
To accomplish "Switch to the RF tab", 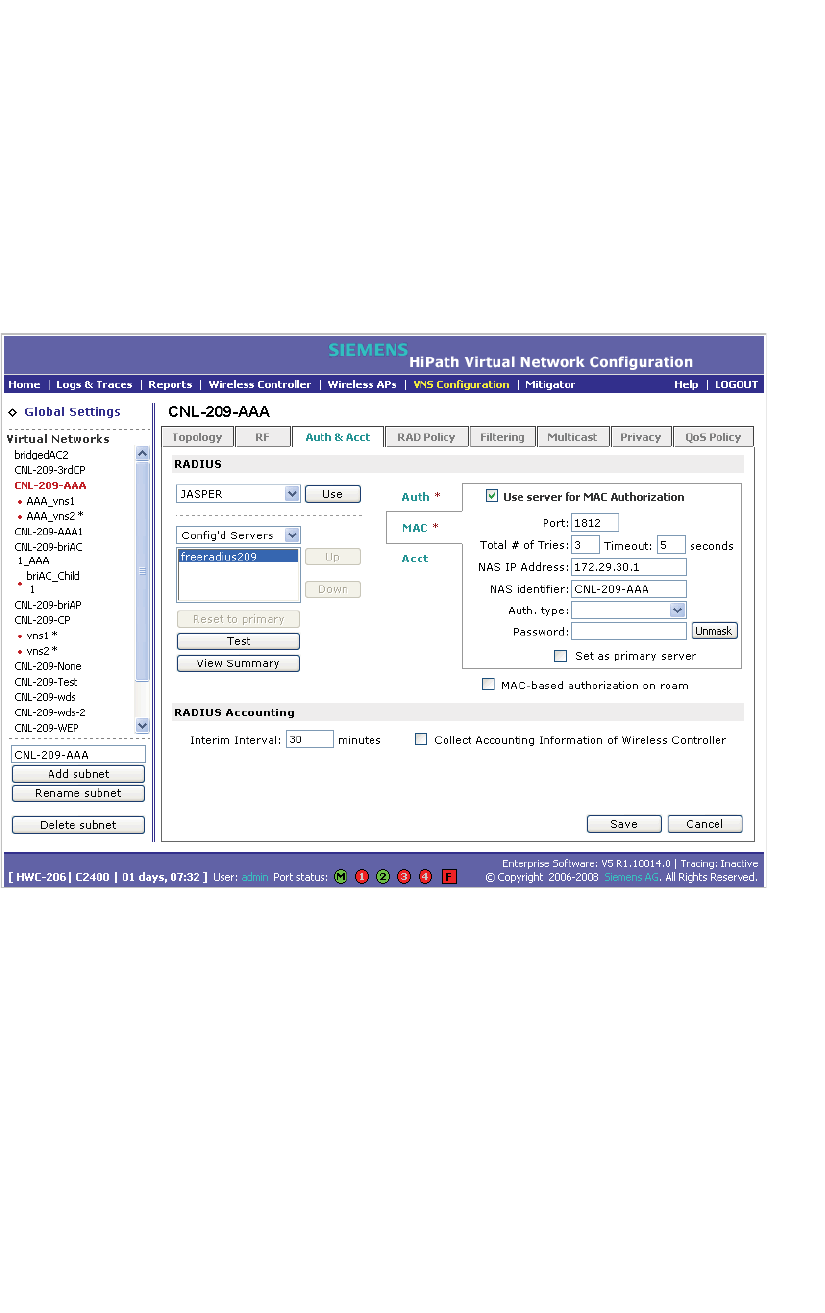I will point(262,437).
